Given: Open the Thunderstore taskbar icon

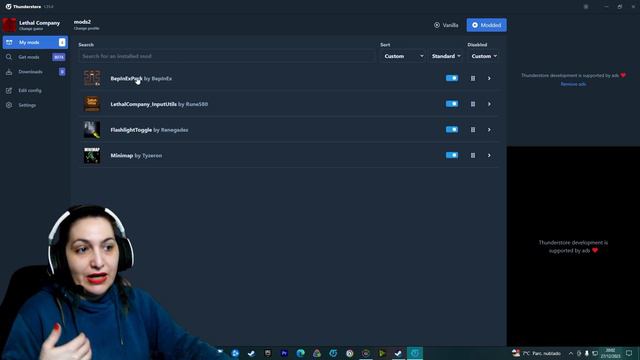Looking at the screenshot, I should coord(415,353).
